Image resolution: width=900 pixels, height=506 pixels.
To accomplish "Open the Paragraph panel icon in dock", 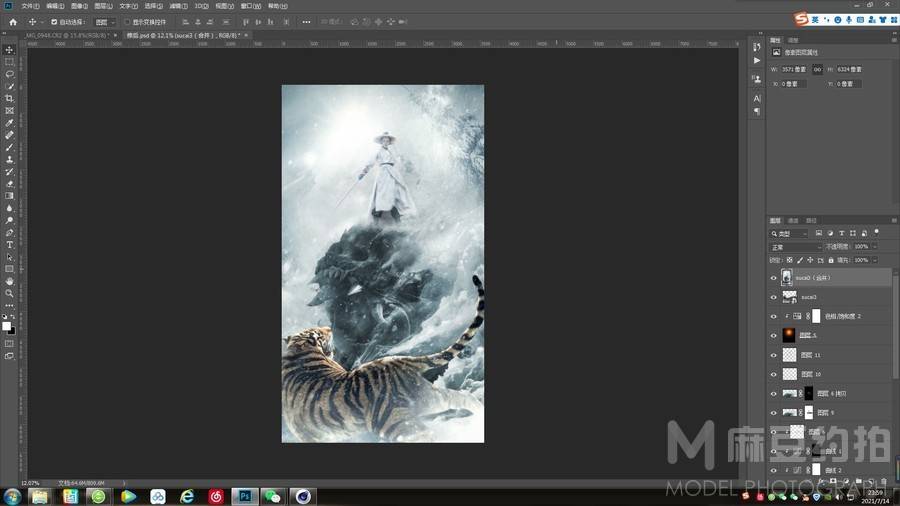I will click(757, 111).
